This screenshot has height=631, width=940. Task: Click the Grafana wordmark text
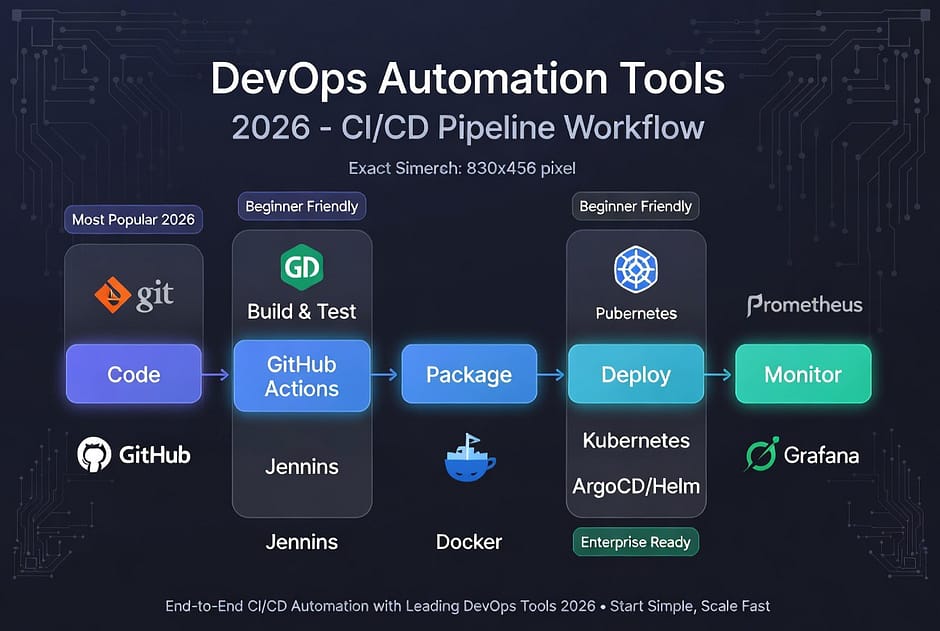pyautogui.click(x=821, y=455)
